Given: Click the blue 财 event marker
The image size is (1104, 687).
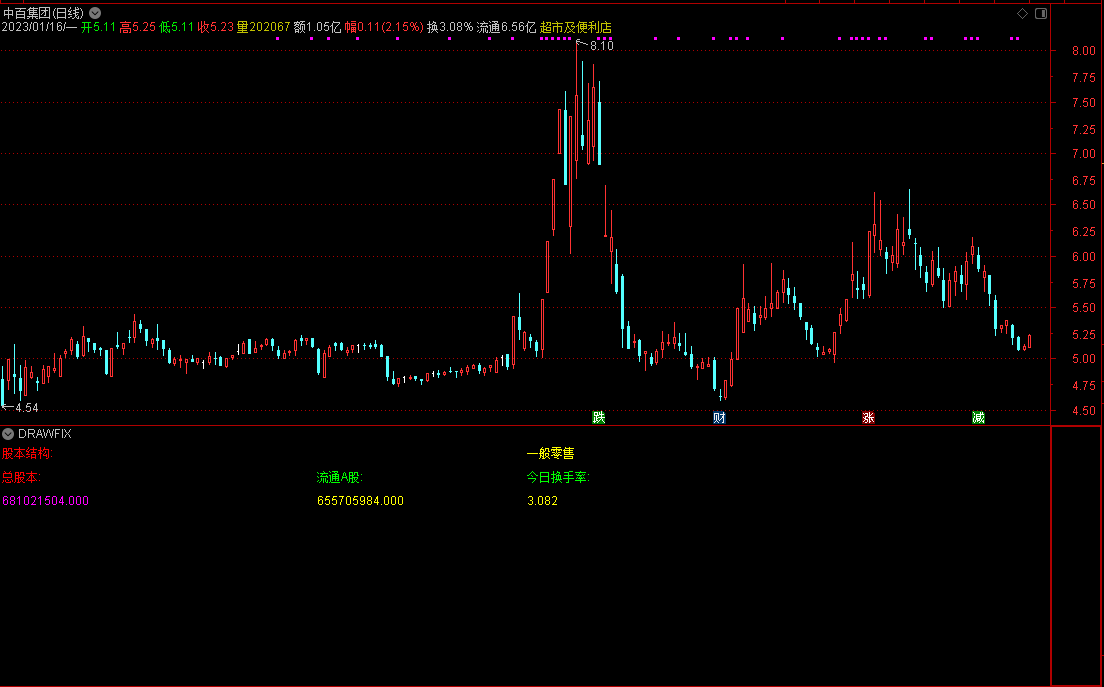Looking at the screenshot, I should 719,417.
